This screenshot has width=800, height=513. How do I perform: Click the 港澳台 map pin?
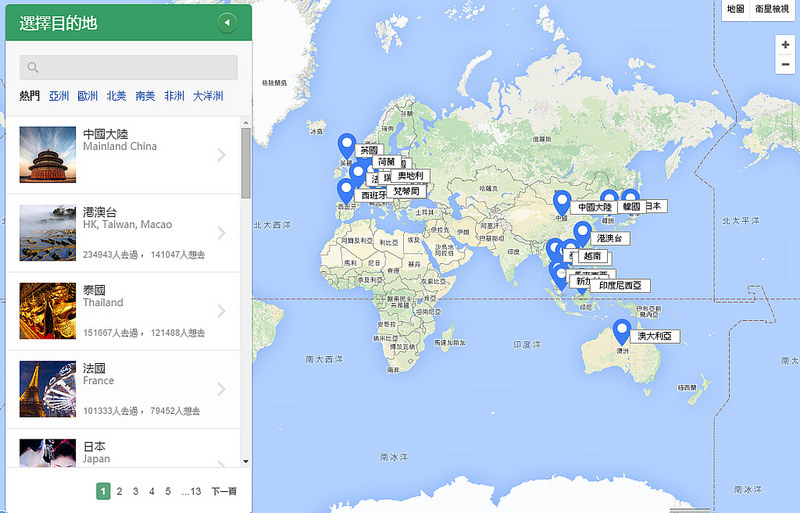582,234
